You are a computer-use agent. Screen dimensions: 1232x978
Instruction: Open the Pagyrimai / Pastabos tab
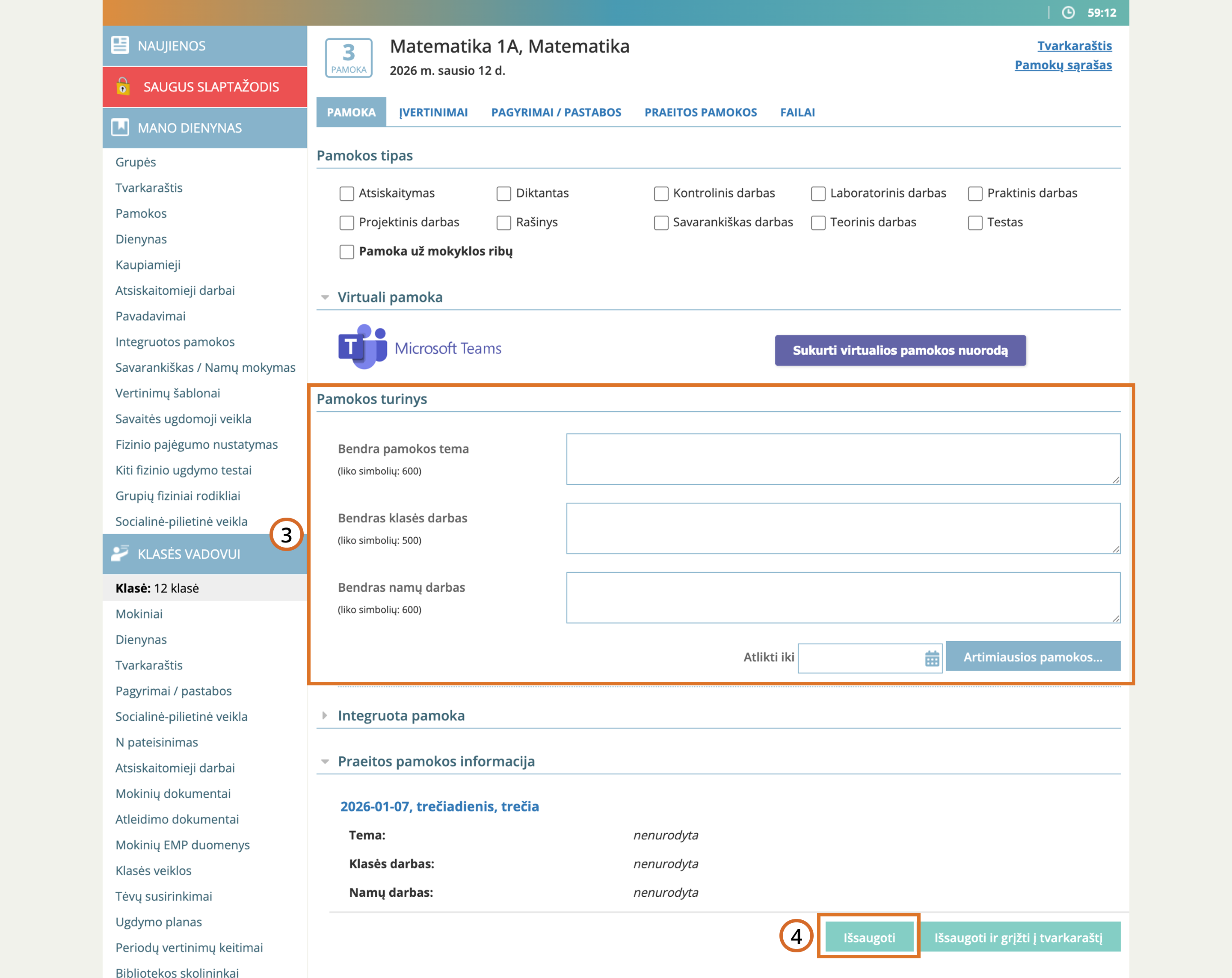point(555,113)
